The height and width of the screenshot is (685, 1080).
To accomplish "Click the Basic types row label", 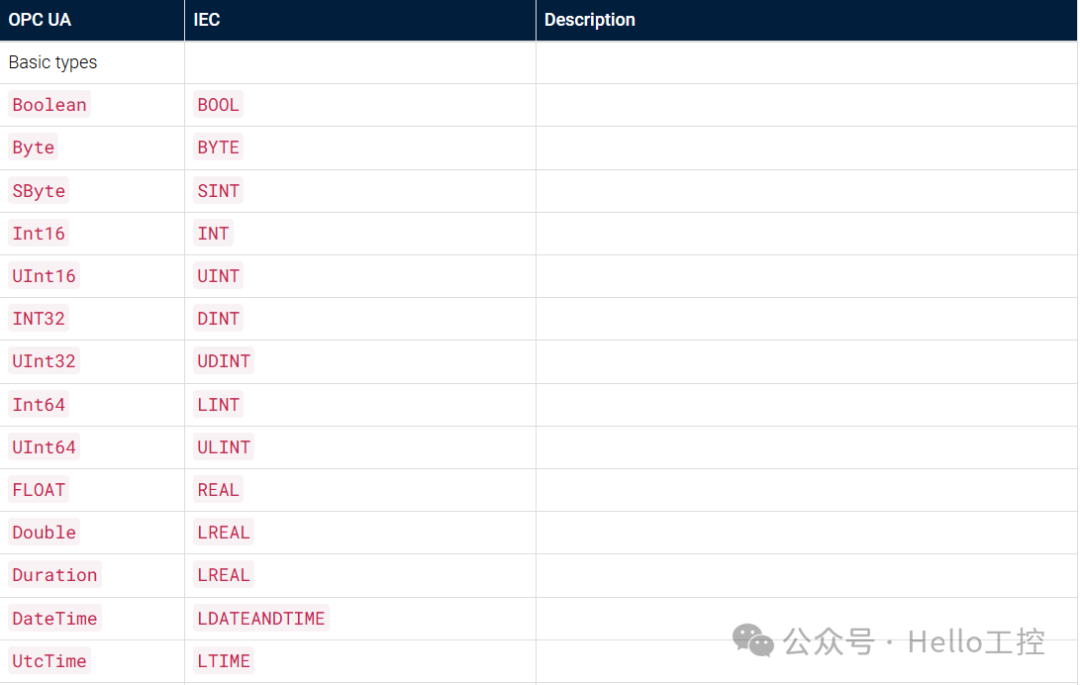I will (x=53, y=62).
